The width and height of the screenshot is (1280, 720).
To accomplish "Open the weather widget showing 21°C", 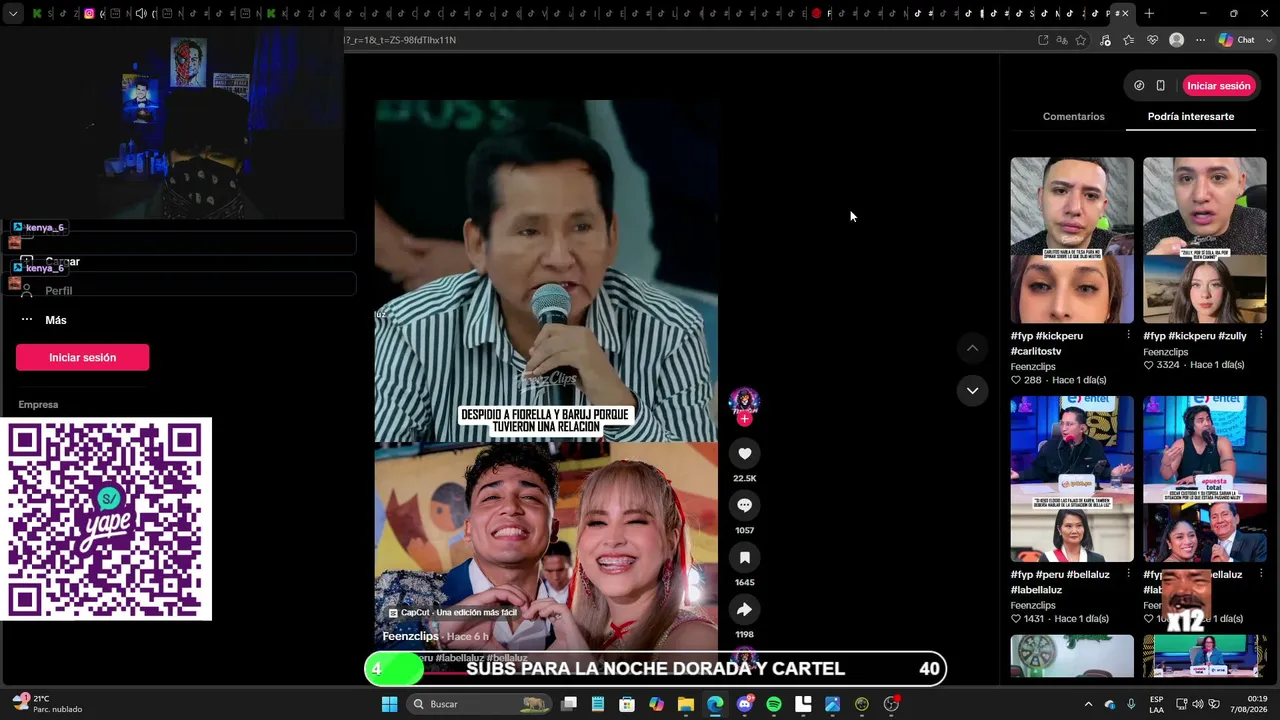I will pos(46,704).
